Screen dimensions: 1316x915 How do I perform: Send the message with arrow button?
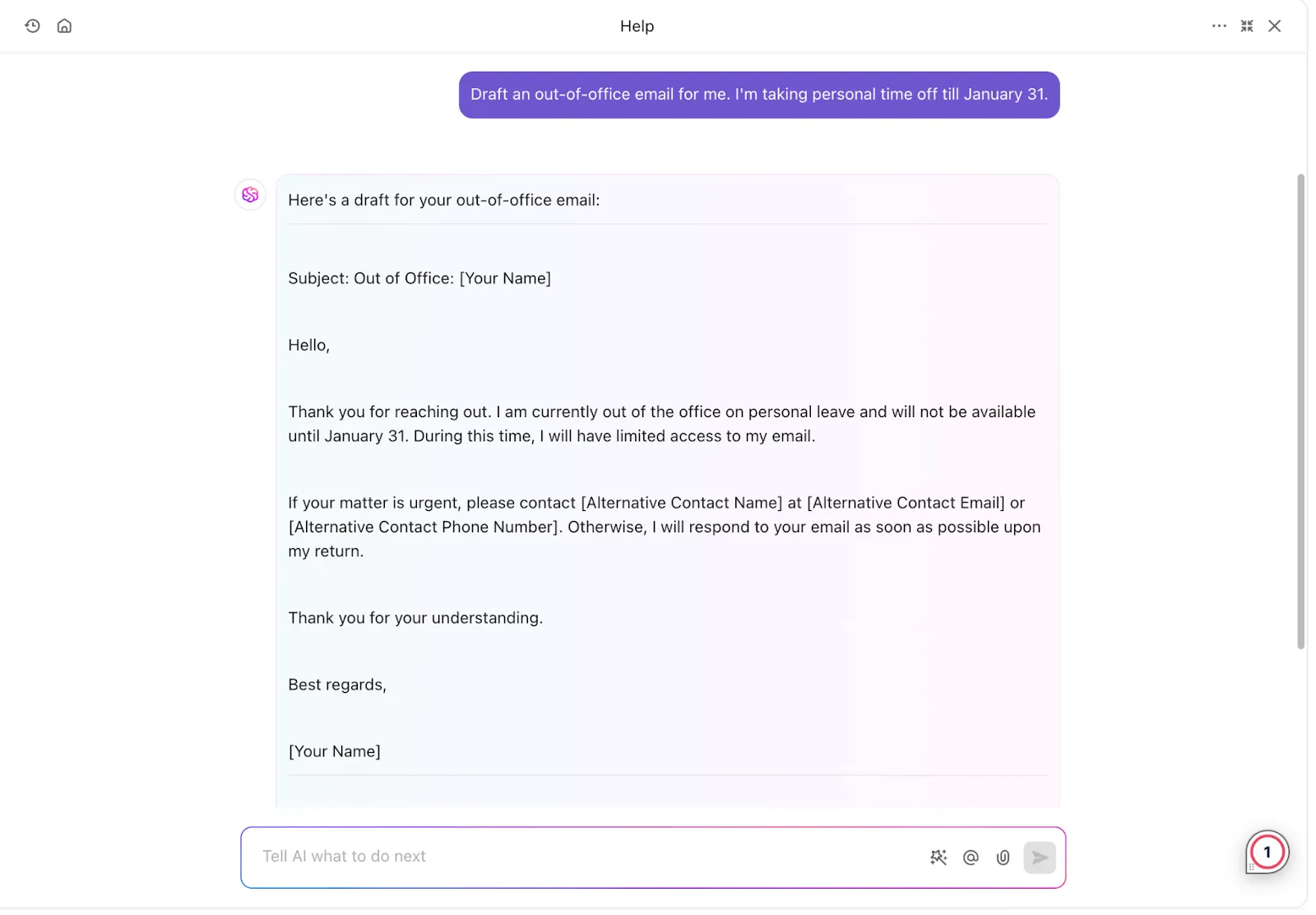pos(1040,857)
